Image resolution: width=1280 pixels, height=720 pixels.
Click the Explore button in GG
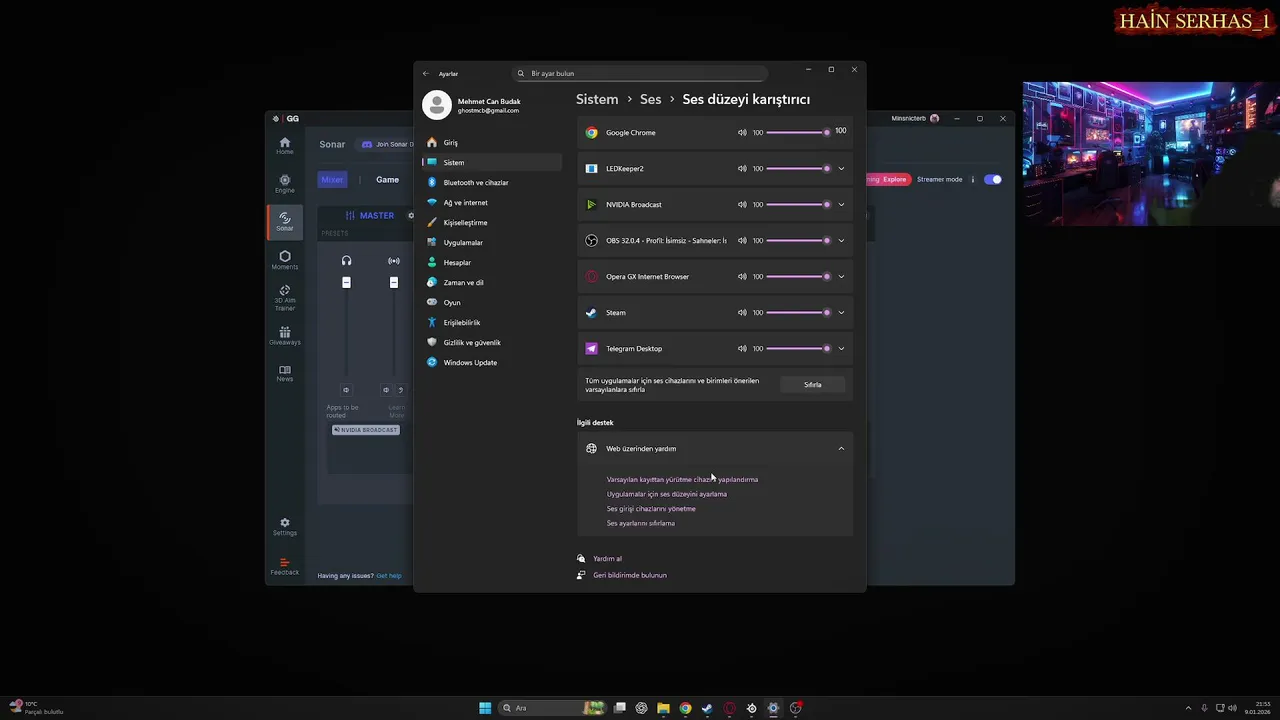click(894, 179)
